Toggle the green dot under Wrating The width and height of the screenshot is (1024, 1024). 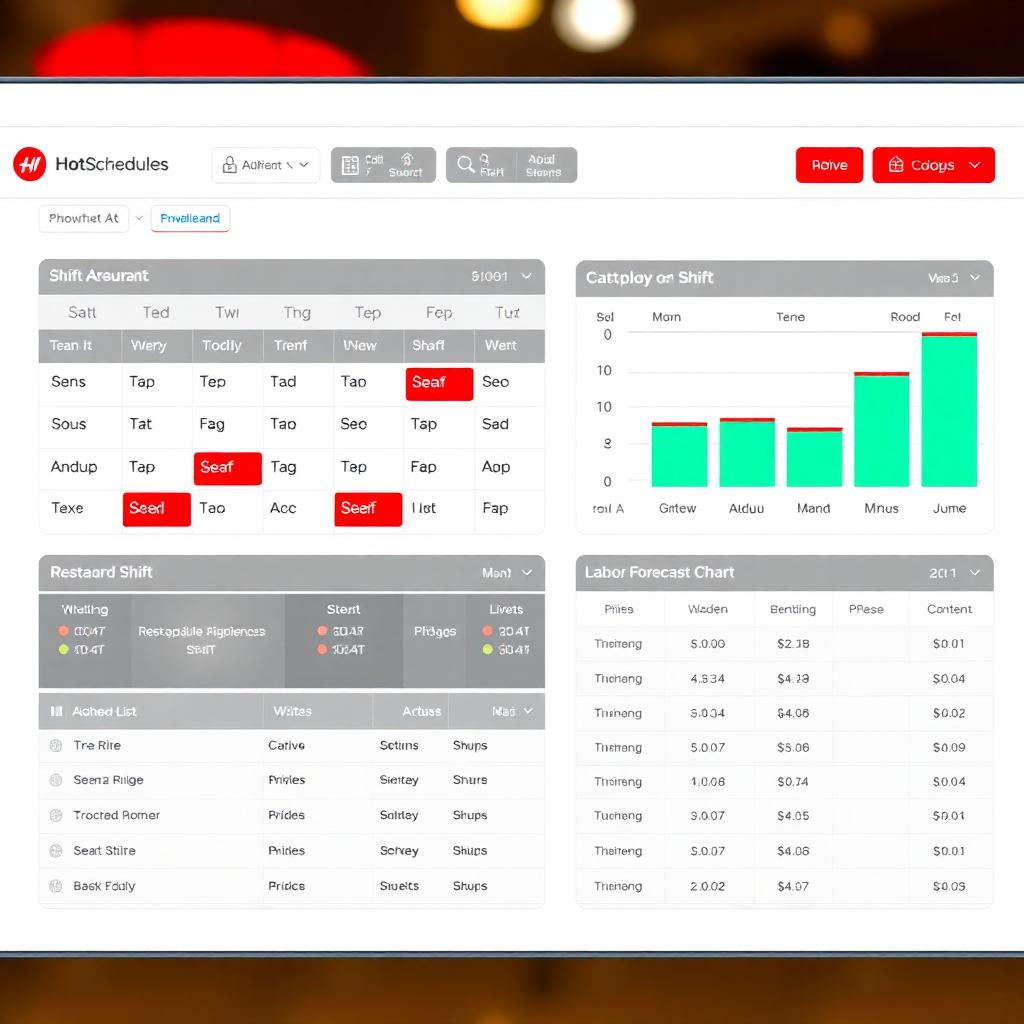[x=63, y=649]
